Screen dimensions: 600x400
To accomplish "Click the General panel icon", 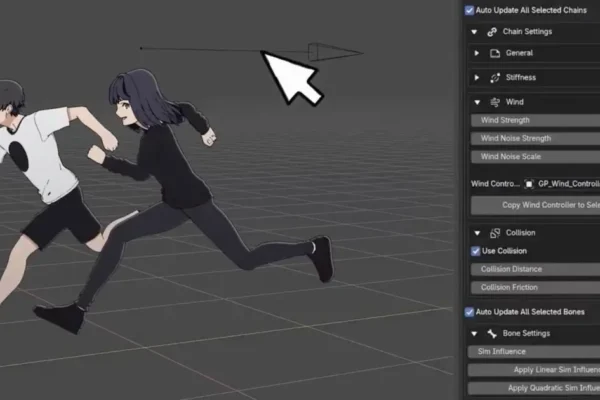I will [494, 52].
